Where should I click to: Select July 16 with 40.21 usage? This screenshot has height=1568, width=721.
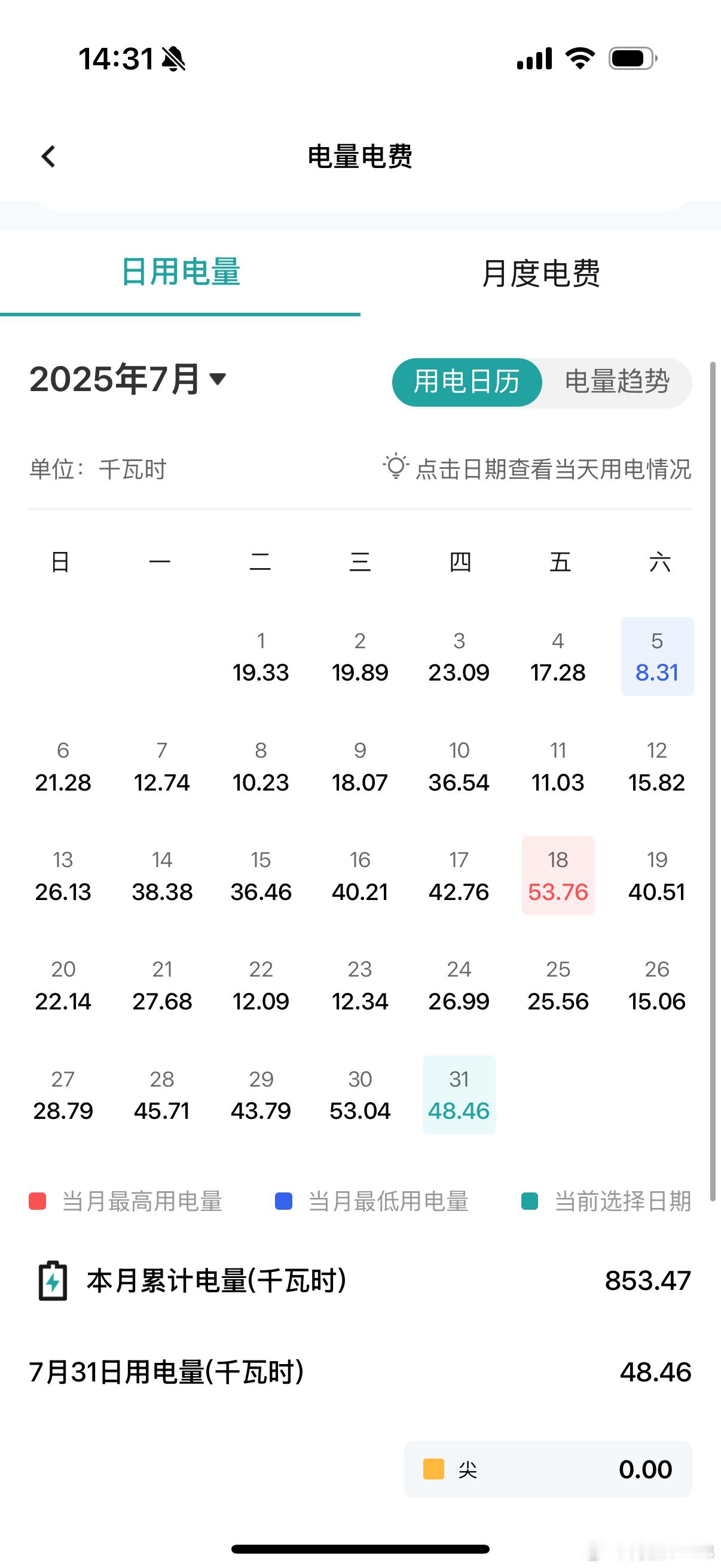point(360,876)
